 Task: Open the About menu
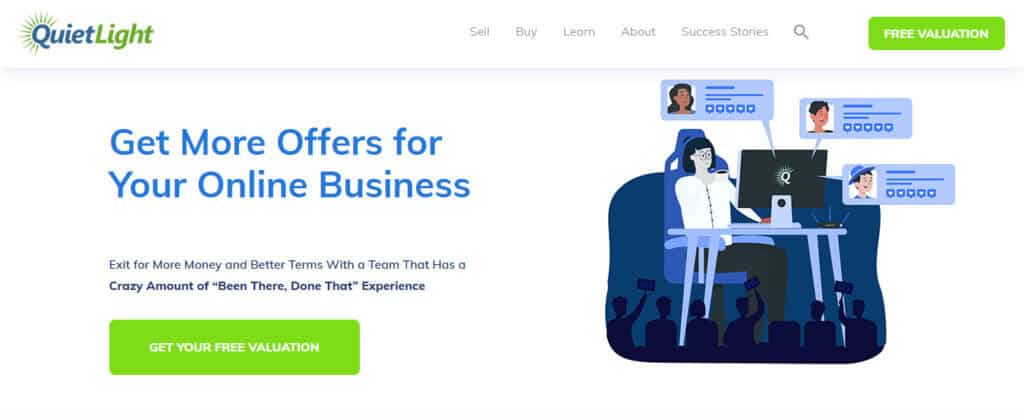(x=638, y=32)
